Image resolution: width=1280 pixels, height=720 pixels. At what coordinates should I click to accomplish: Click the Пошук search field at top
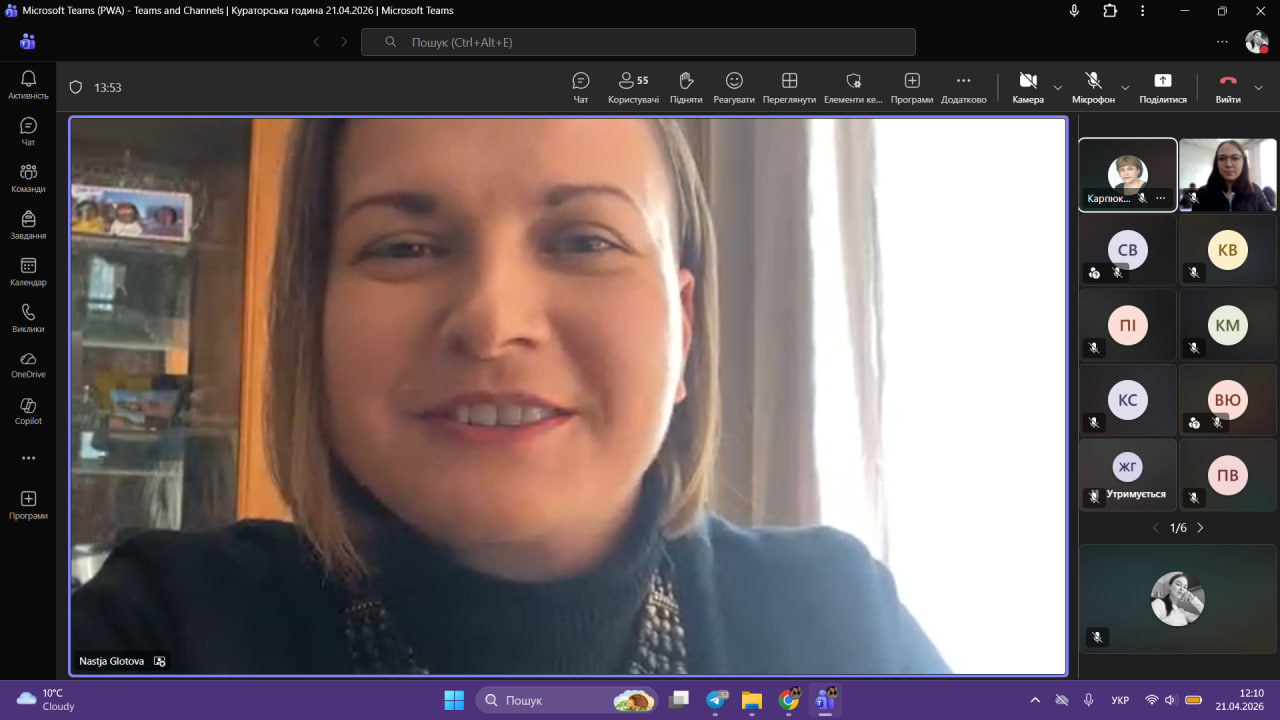[638, 42]
